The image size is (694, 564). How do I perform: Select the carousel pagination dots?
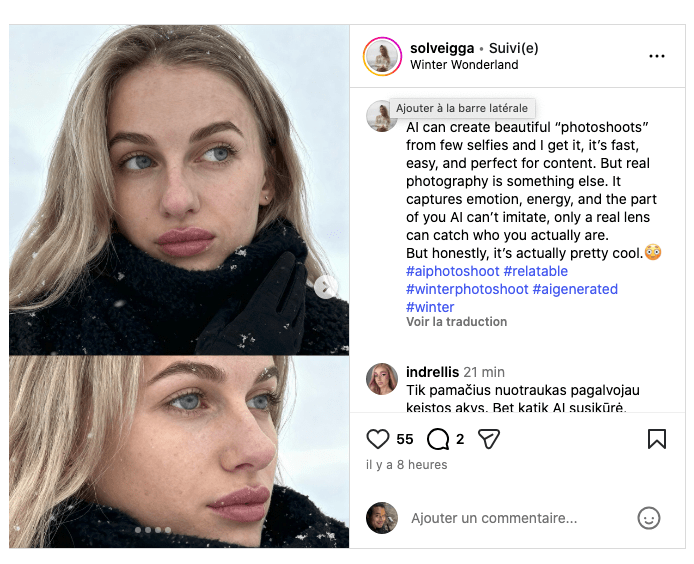(152, 530)
